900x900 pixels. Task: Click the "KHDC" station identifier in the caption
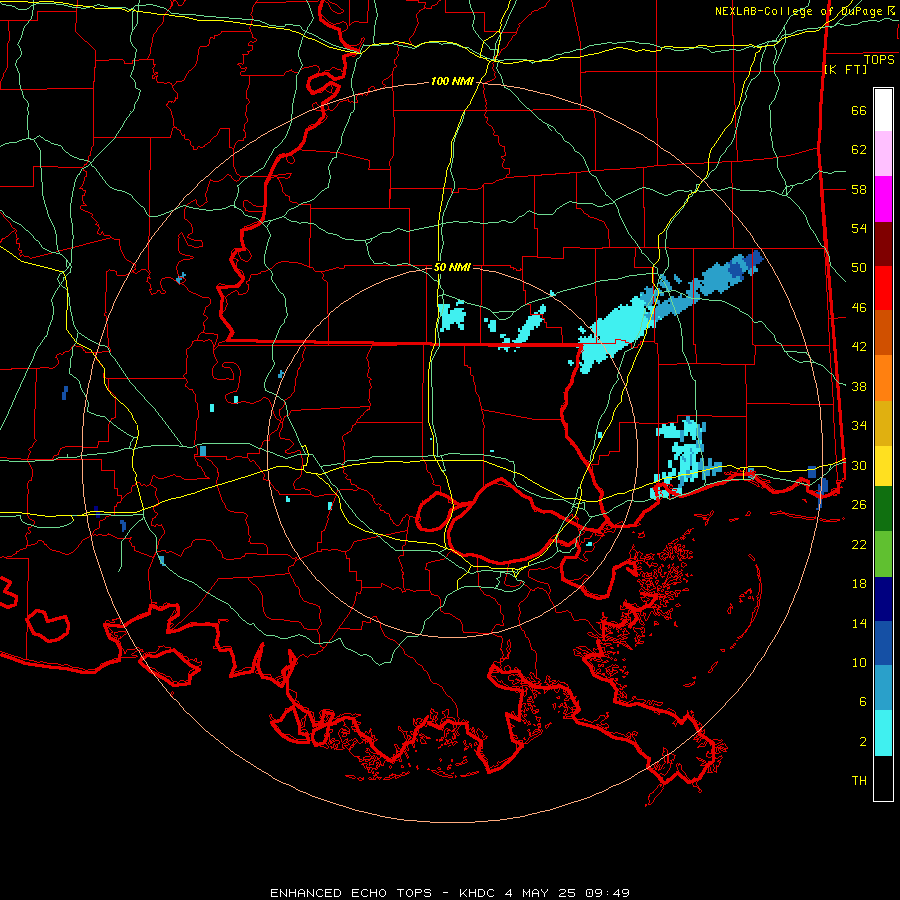coord(476,893)
